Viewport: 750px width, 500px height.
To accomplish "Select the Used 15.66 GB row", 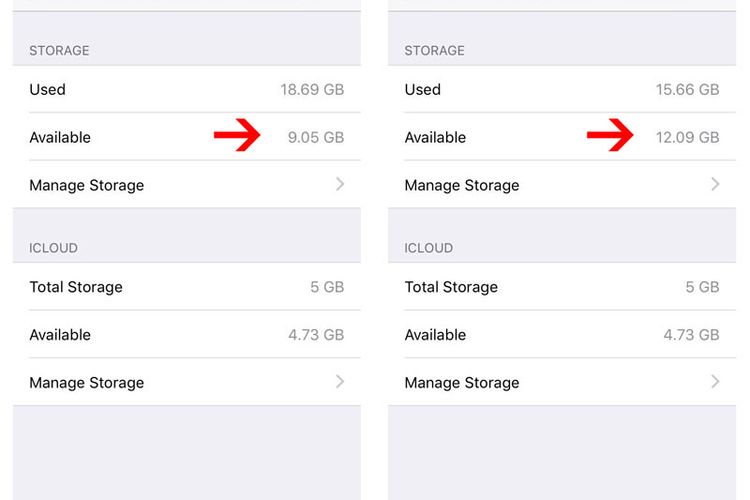I will [x=562, y=89].
